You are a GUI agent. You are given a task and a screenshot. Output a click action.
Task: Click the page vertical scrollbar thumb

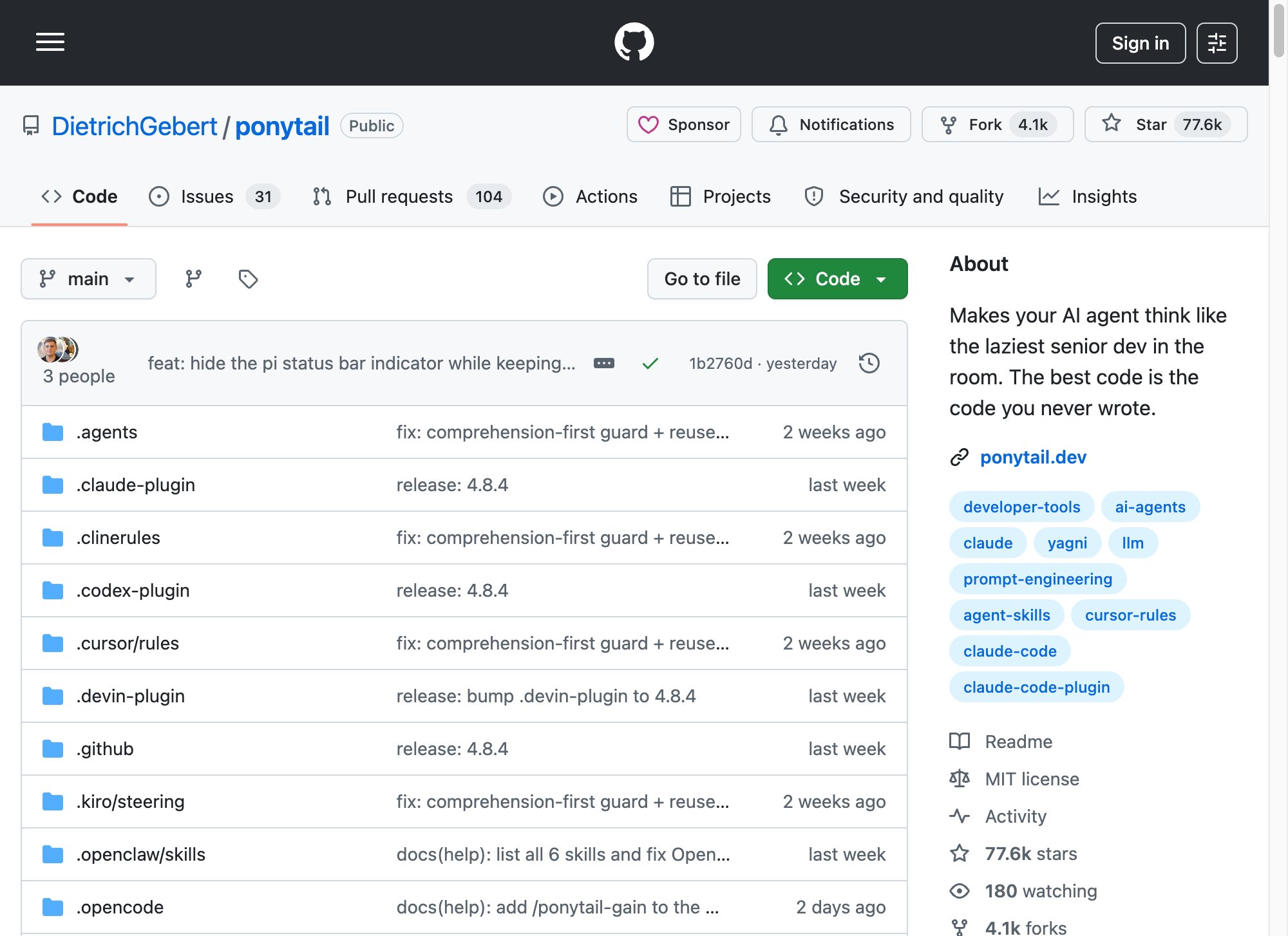[1280, 30]
